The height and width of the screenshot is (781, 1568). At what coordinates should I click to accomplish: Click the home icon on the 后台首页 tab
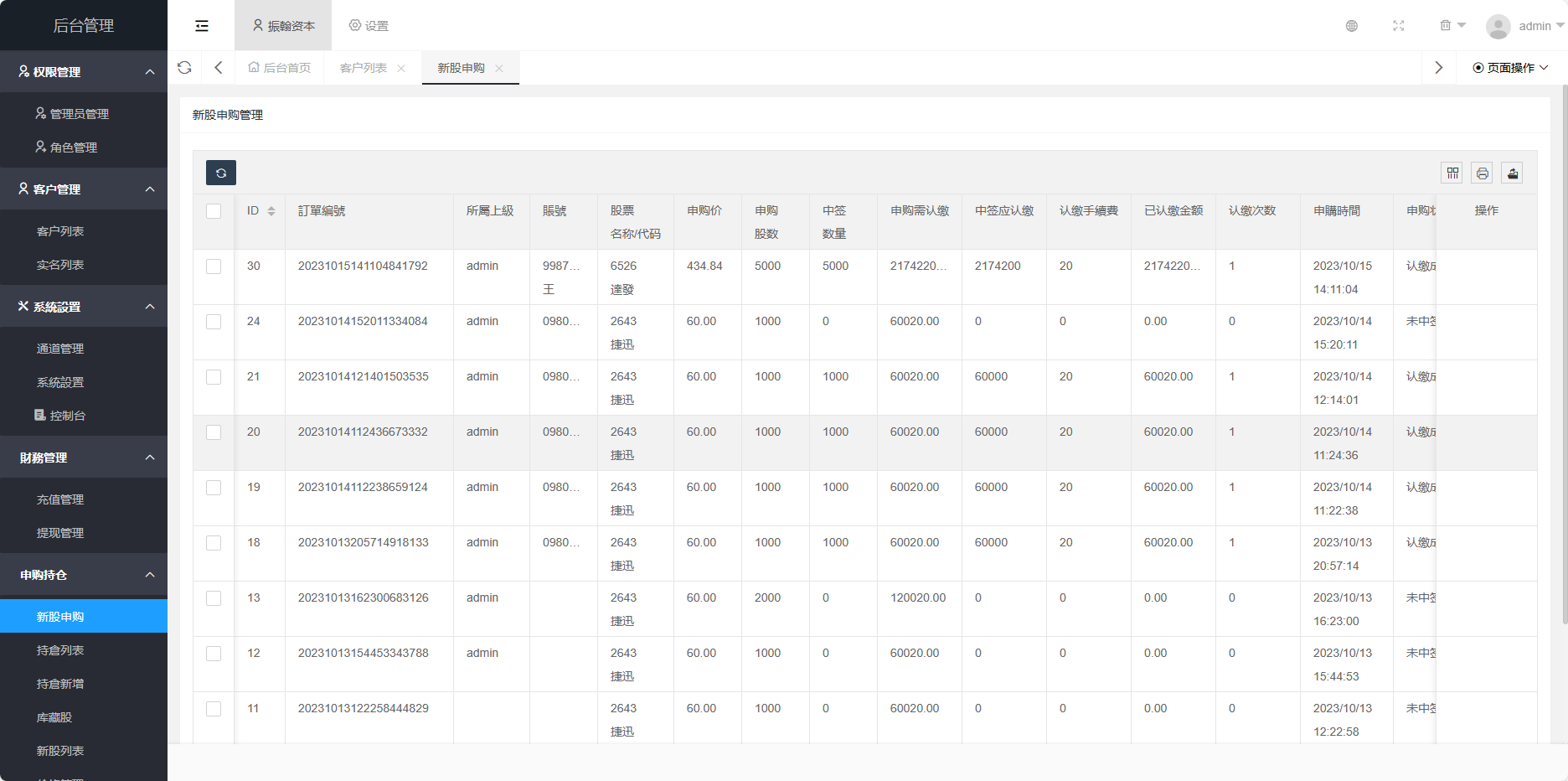(254, 67)
